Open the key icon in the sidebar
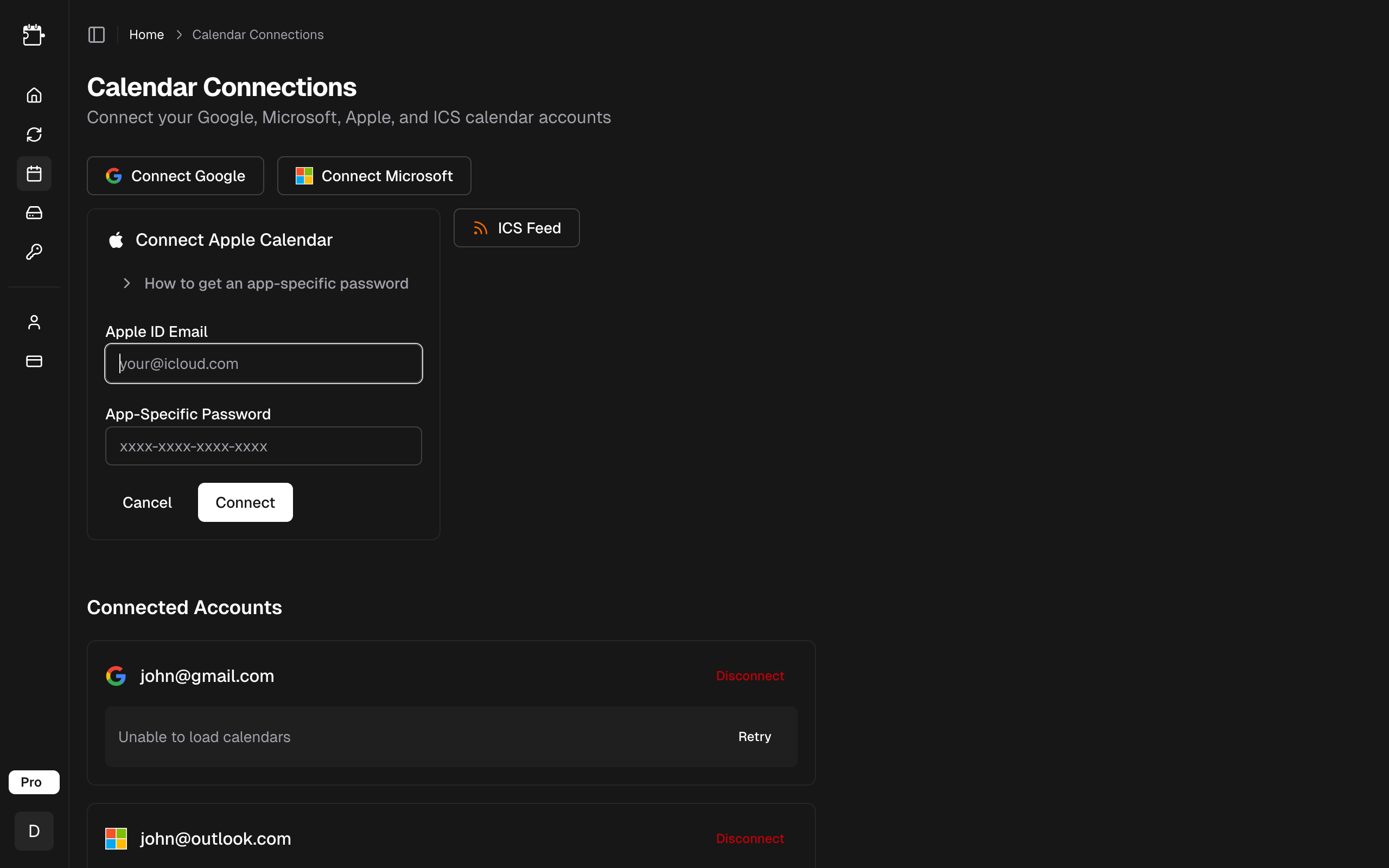The image size is (1389, 868). click(34, 252)
